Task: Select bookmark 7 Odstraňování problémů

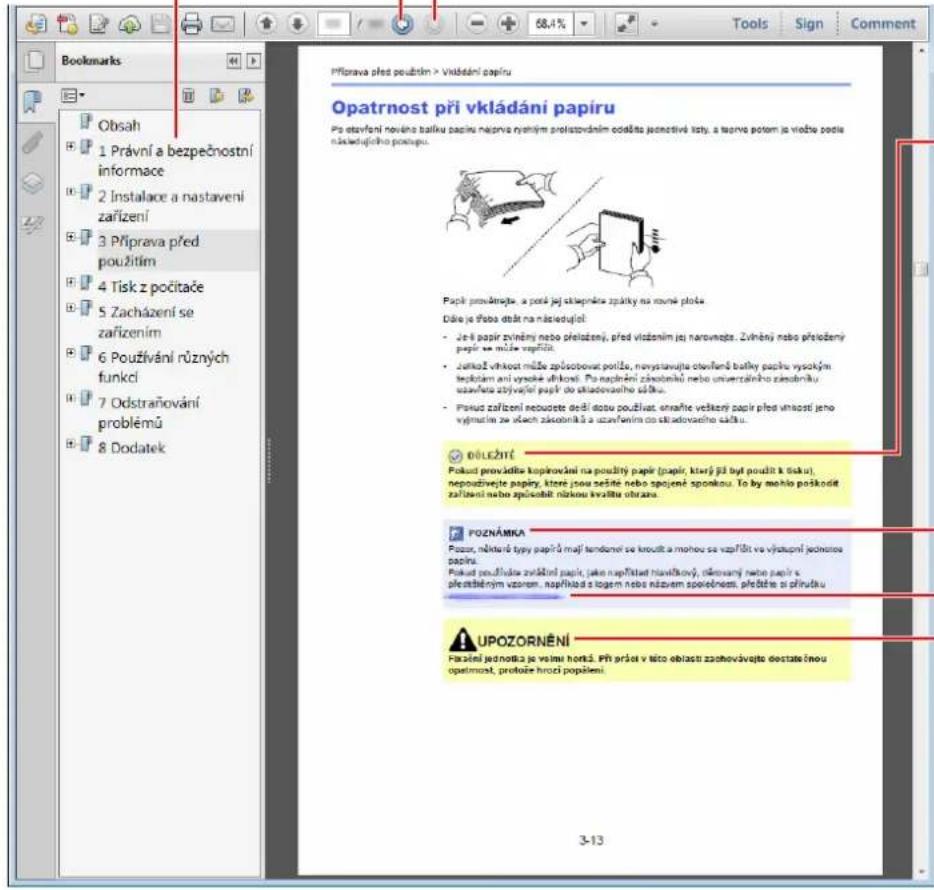Action: tap(149, 413)
